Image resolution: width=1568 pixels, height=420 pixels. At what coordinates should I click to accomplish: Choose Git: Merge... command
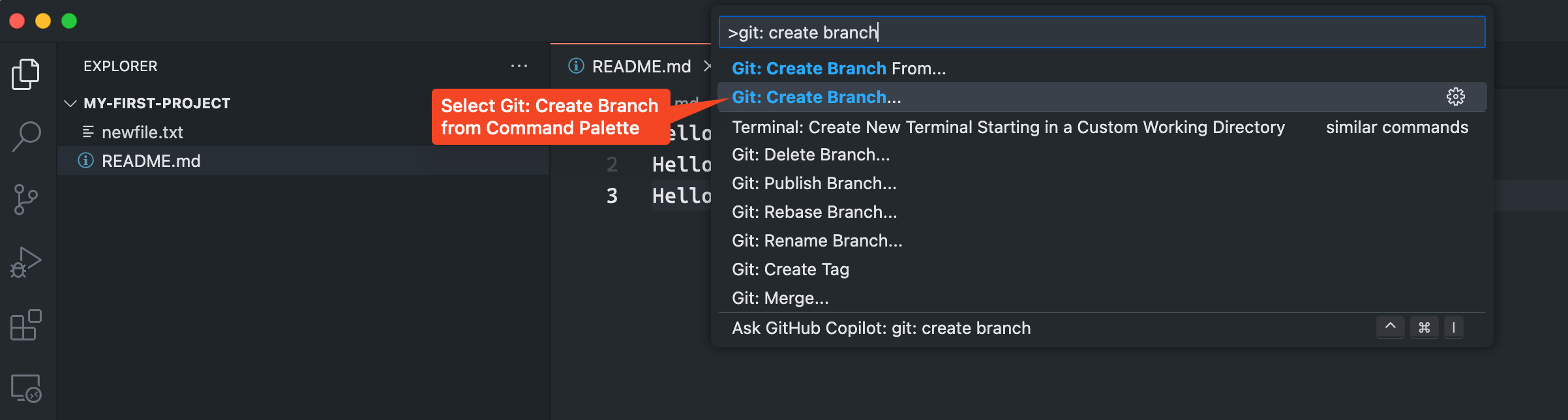click(1102, 298)
